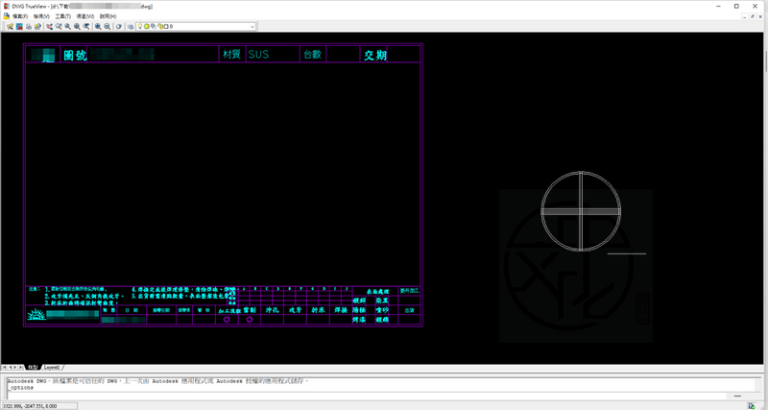Select the Pan tool icon
The height and width of the screenshot is (410, 768).
(x=49, y=26)
